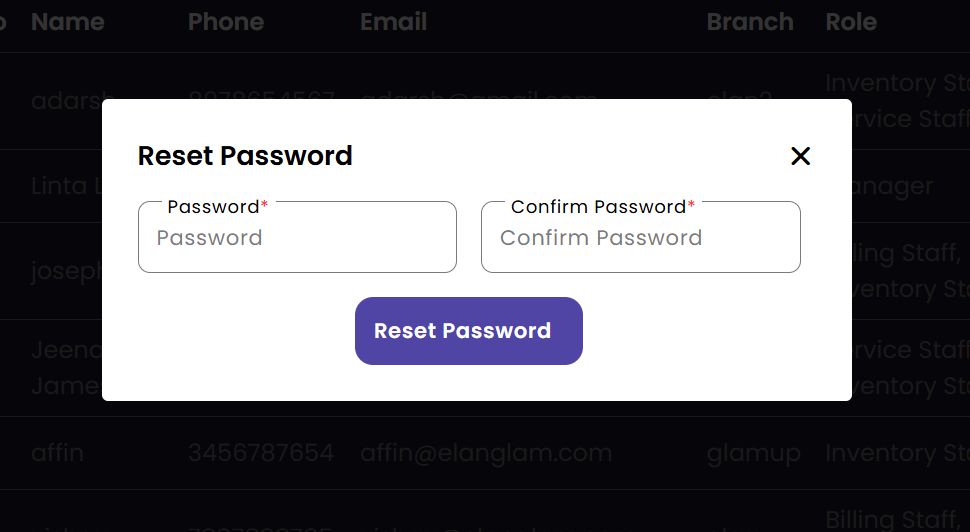This screenshot has width=970, height=532.
Task: Click the Reset Password dialog heading
Action: click(245, 156)
